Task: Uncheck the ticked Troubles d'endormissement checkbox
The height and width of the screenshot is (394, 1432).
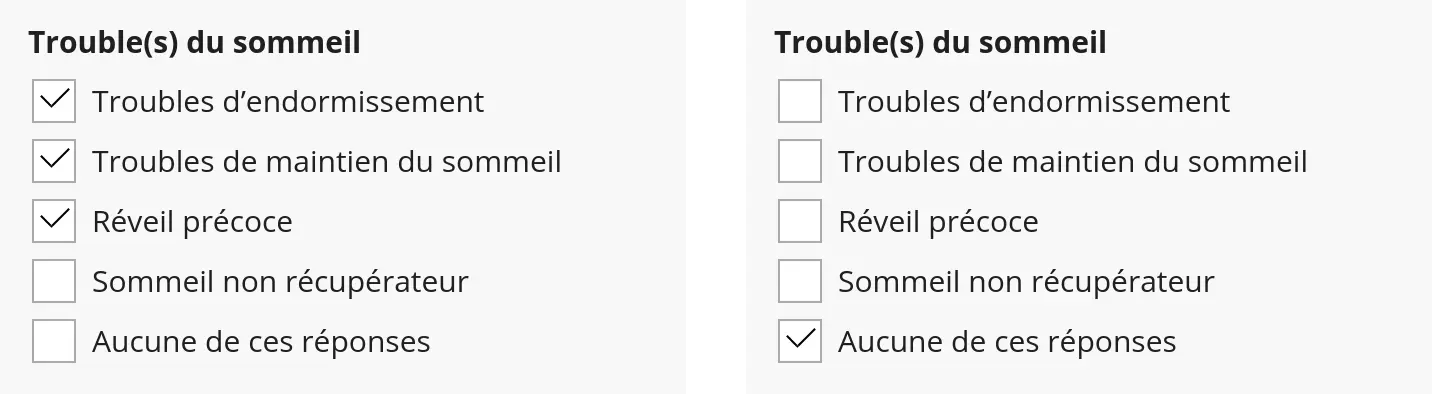Action: click(54, 101)
